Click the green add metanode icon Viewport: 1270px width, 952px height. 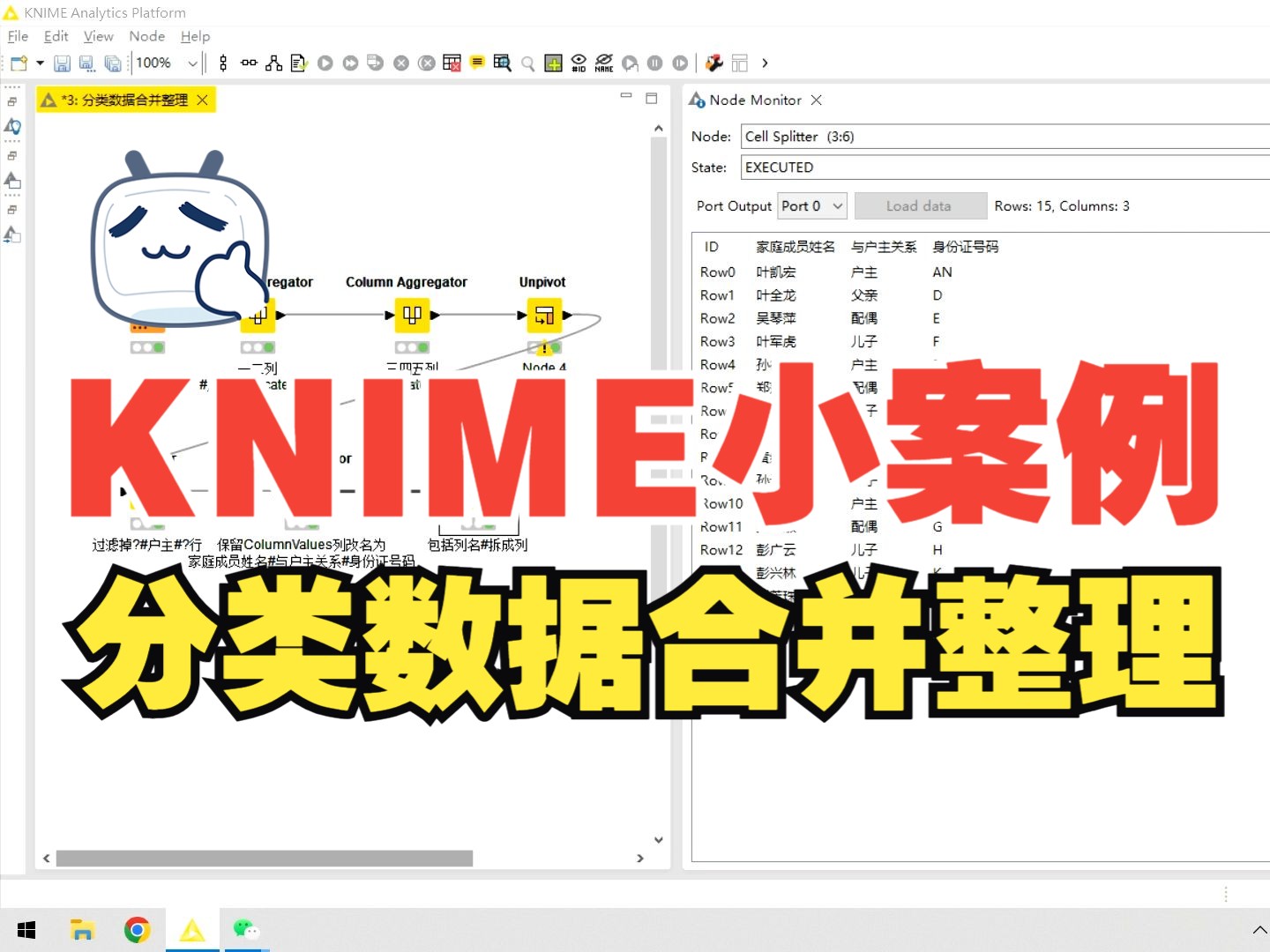(553, 63)
